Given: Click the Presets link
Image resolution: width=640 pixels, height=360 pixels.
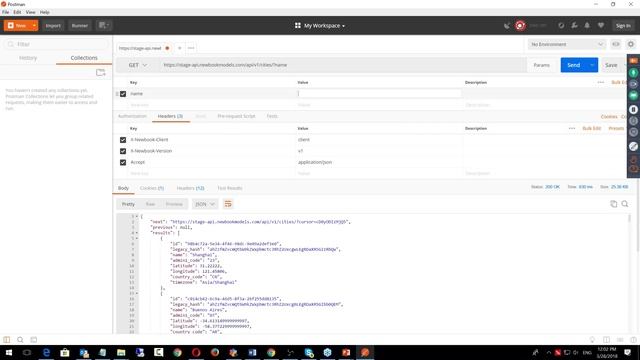Looking at the screenshot, I should (x=616, y=128).
